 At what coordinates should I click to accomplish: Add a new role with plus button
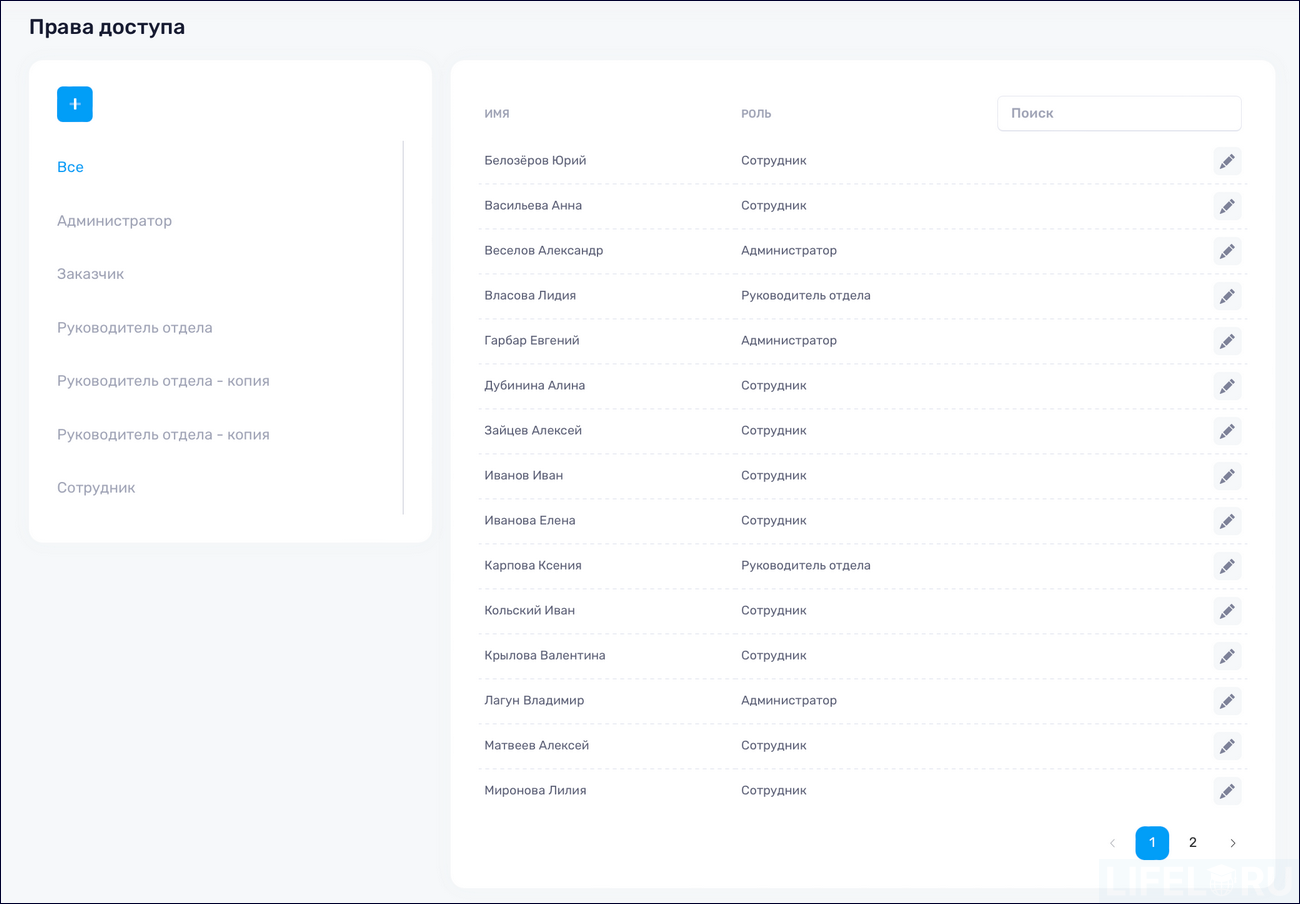coord(75,104)
